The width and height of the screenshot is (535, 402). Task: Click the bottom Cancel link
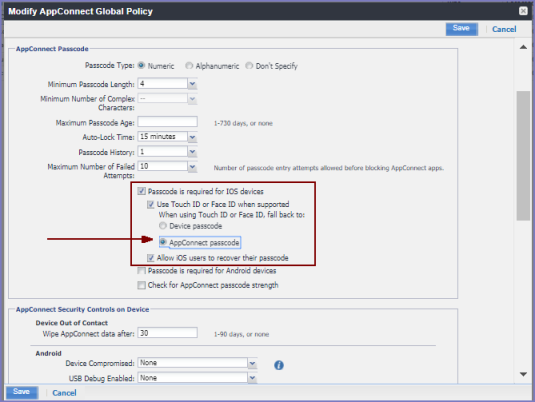pos(64,393)
